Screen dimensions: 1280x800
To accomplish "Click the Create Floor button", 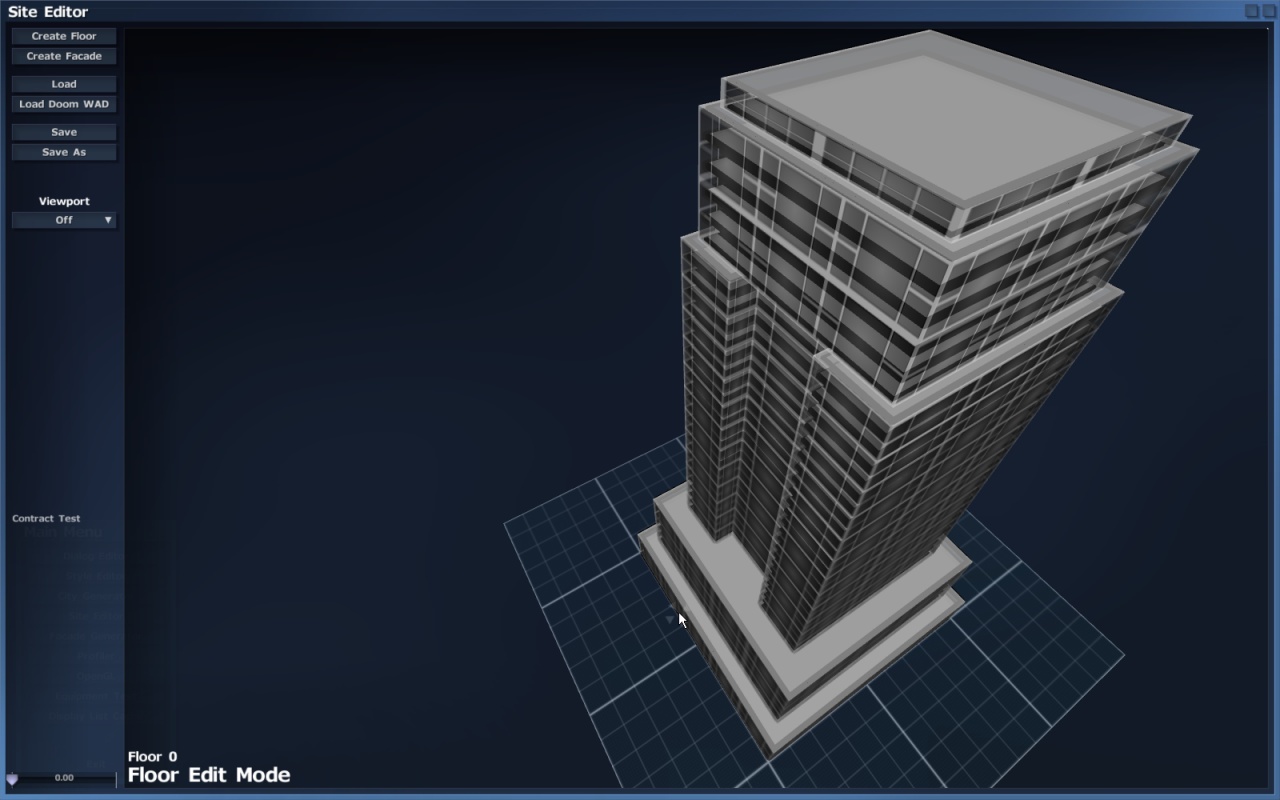I will [x=64, y=36].
